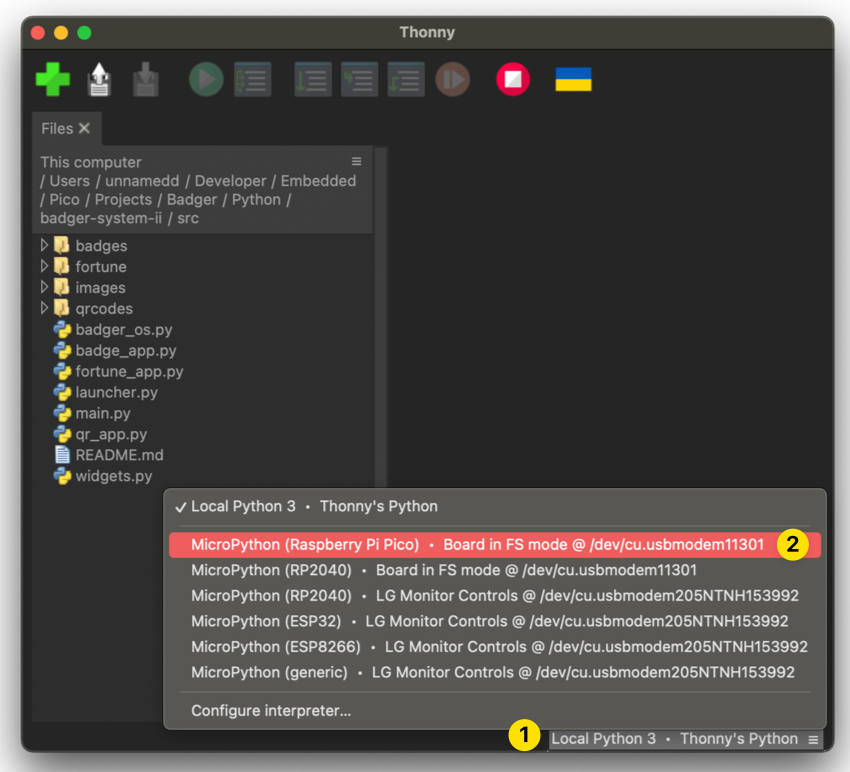Expand the badges folder

click(x=44, y=246)
